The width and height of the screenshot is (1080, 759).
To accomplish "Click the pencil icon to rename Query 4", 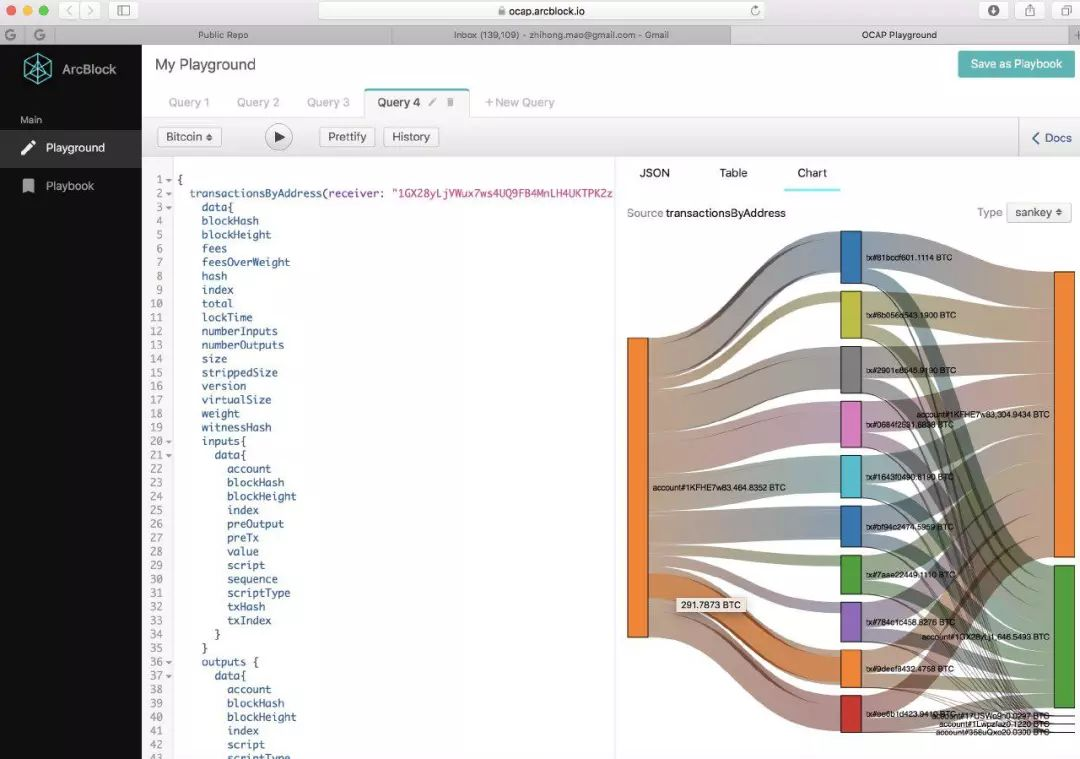I will [433, 102].
